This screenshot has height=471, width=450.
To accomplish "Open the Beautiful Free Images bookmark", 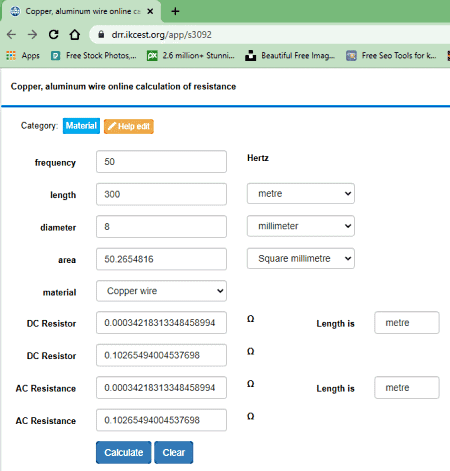I will 290,55.
